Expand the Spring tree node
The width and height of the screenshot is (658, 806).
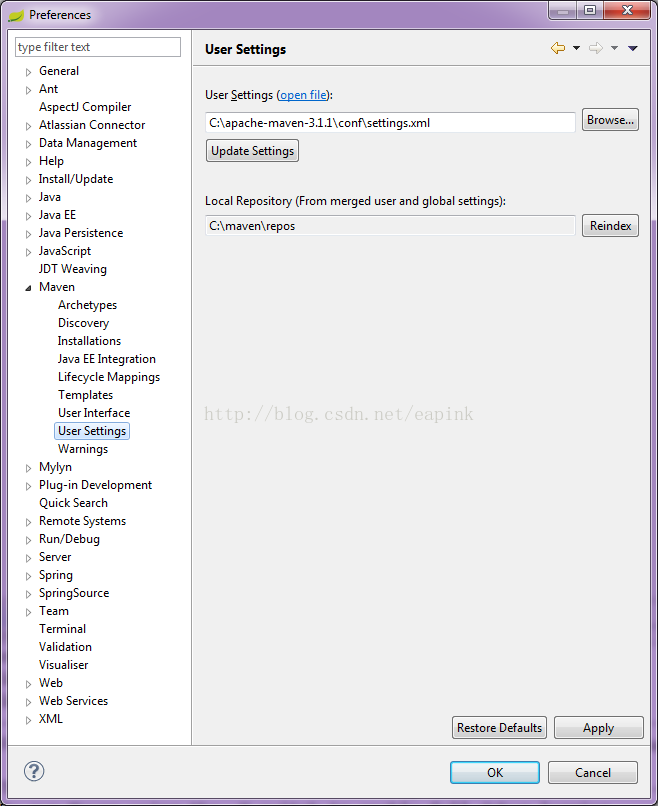click(28, 576)
